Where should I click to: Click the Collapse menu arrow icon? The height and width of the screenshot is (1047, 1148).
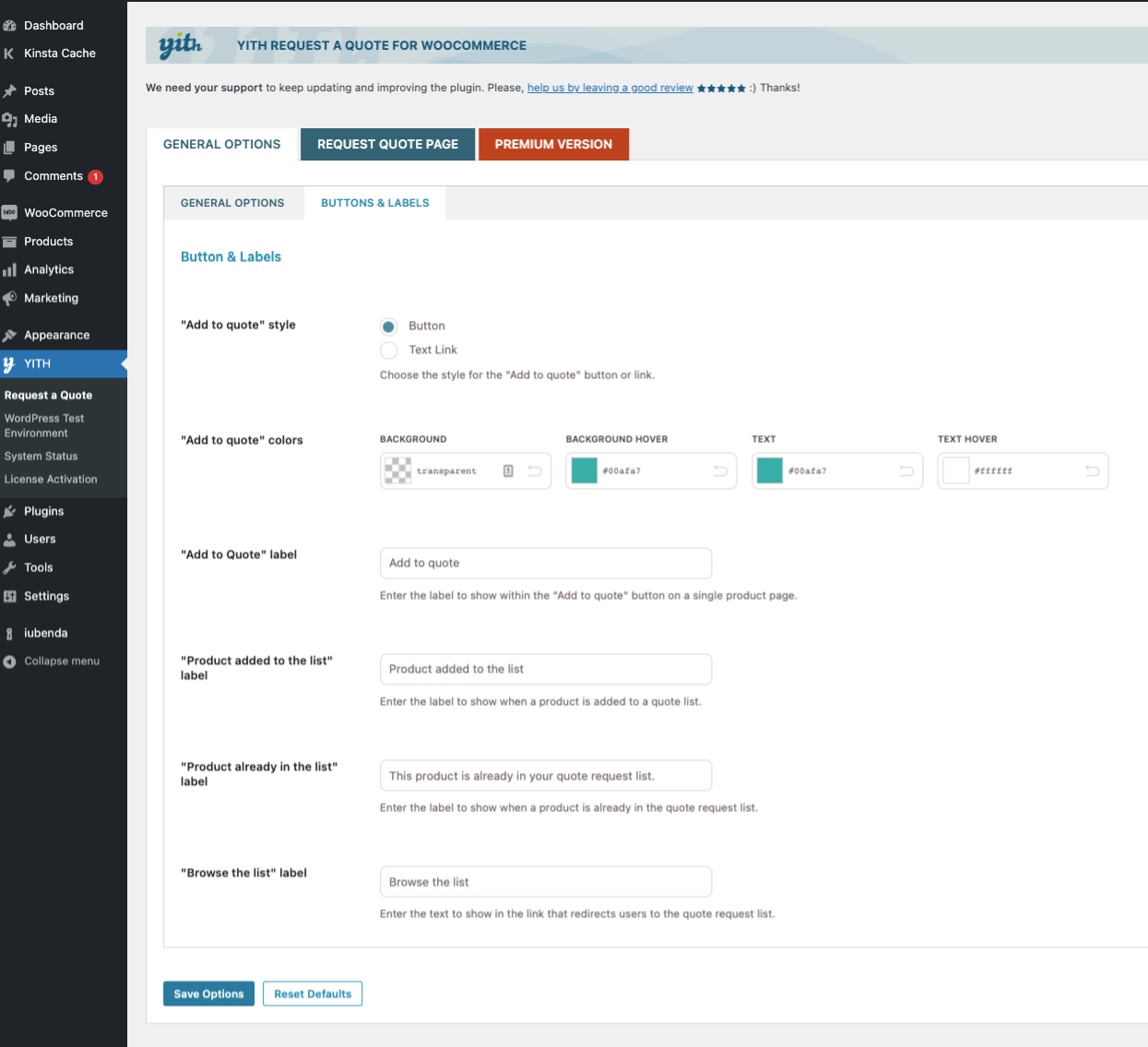9,661
